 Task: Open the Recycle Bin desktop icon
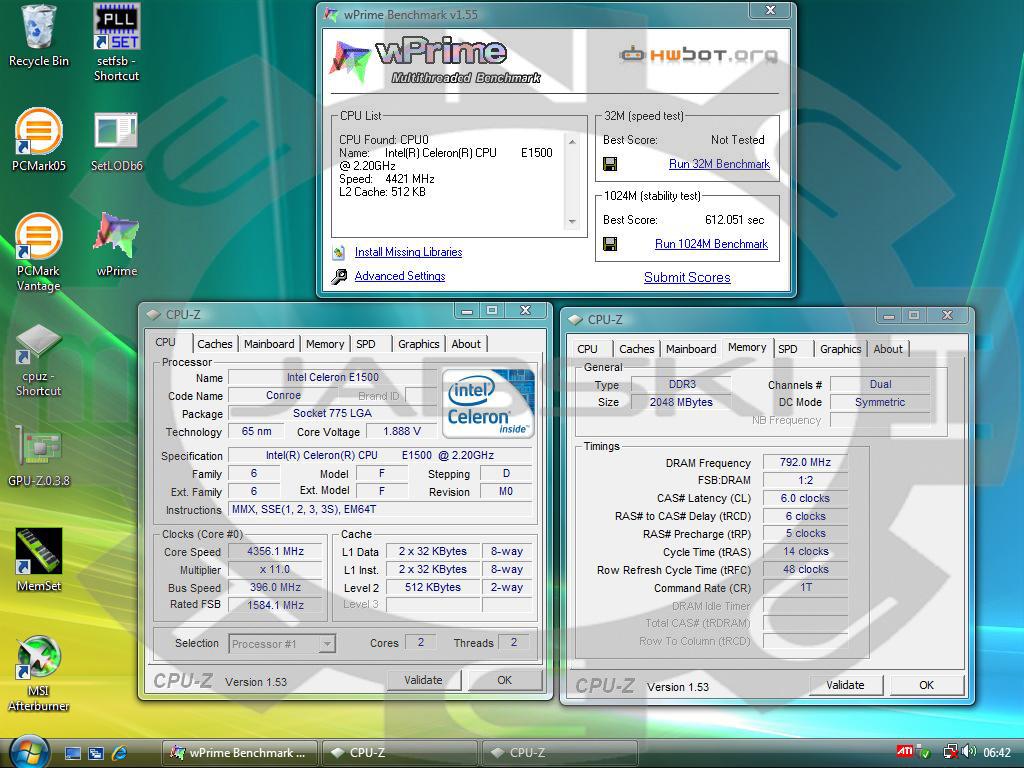[x=39, y=35]
